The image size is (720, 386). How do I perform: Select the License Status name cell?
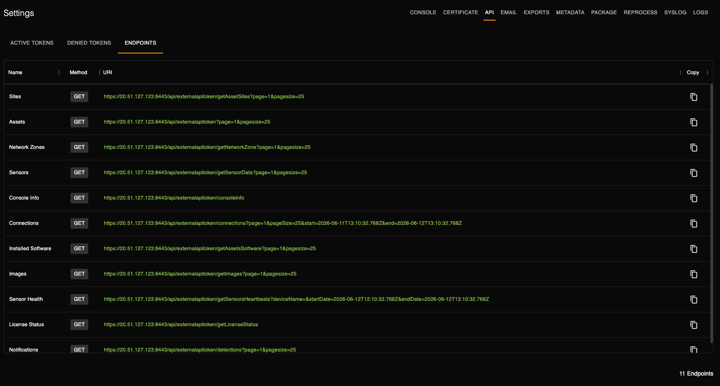[26, 324]
